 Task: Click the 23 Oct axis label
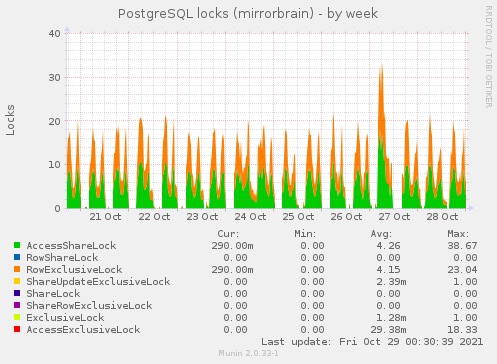[202, 217]
